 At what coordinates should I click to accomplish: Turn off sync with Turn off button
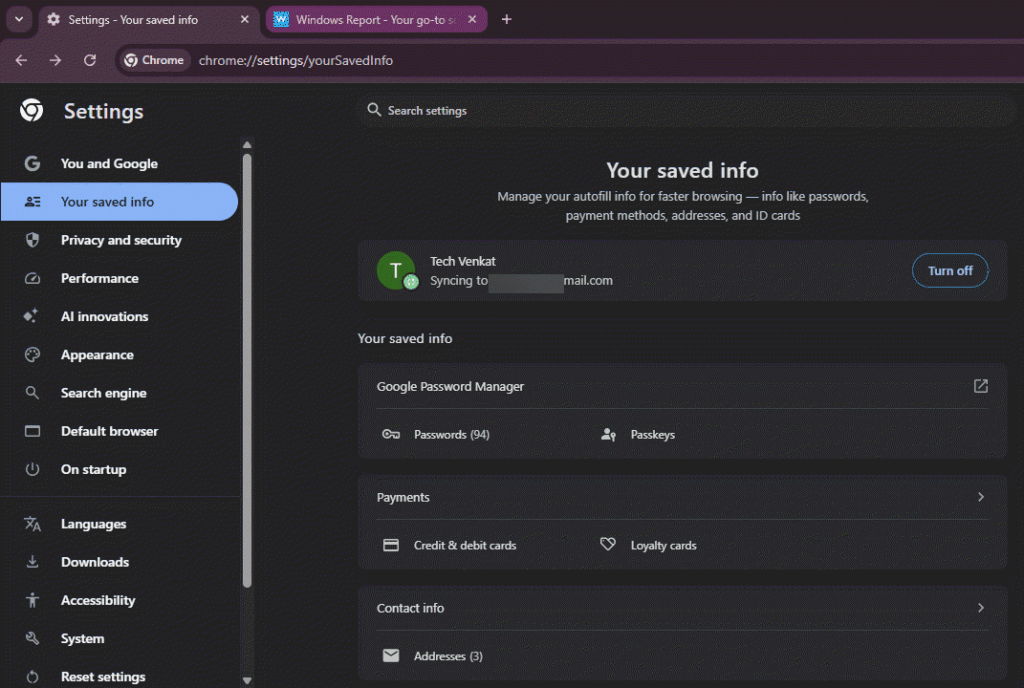pos(950,270)
